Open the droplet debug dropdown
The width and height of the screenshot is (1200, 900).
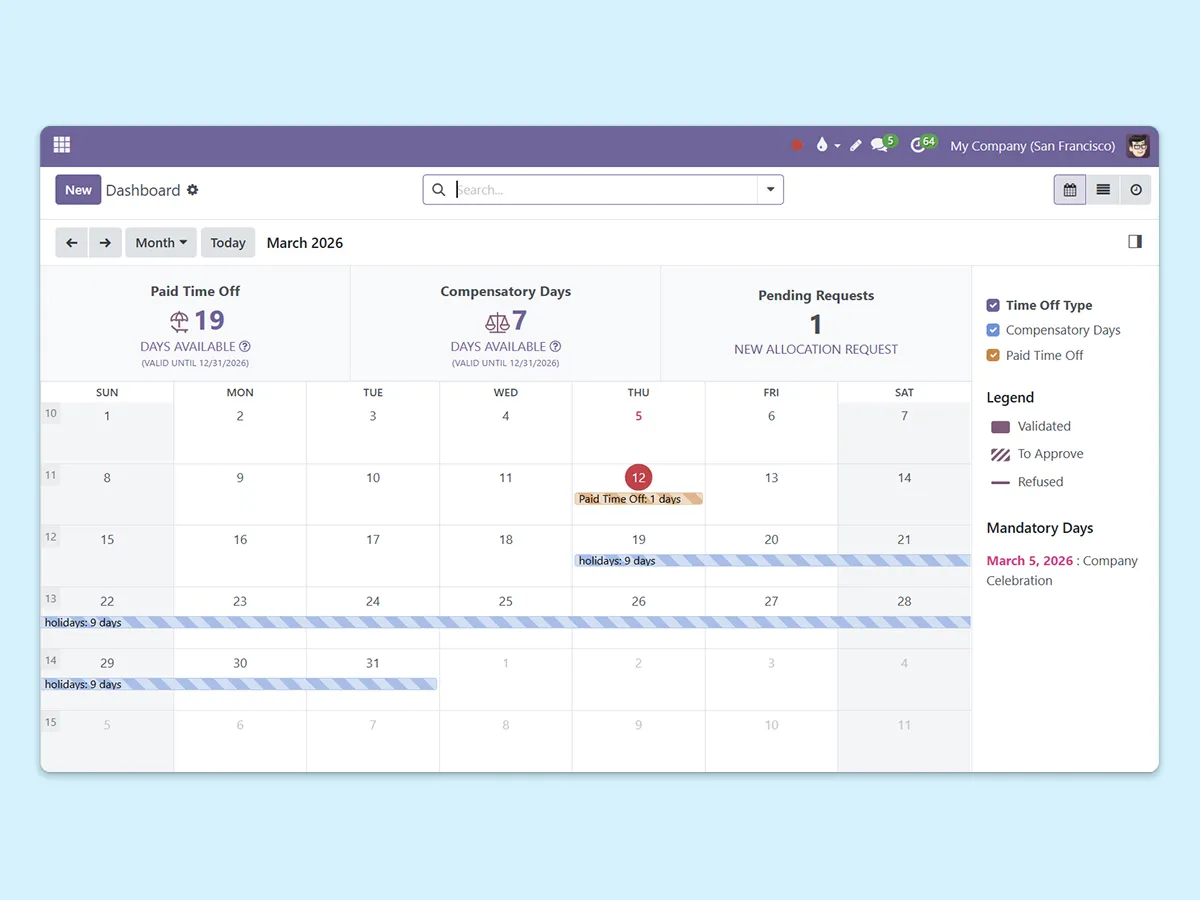tap(826, 146)
